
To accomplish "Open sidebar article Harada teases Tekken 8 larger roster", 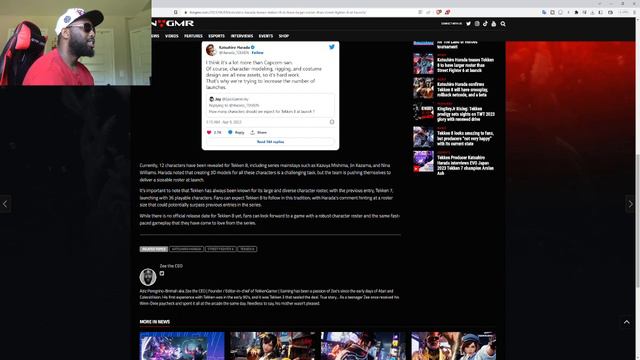I will pyautogui.click(x=466, y=65).
